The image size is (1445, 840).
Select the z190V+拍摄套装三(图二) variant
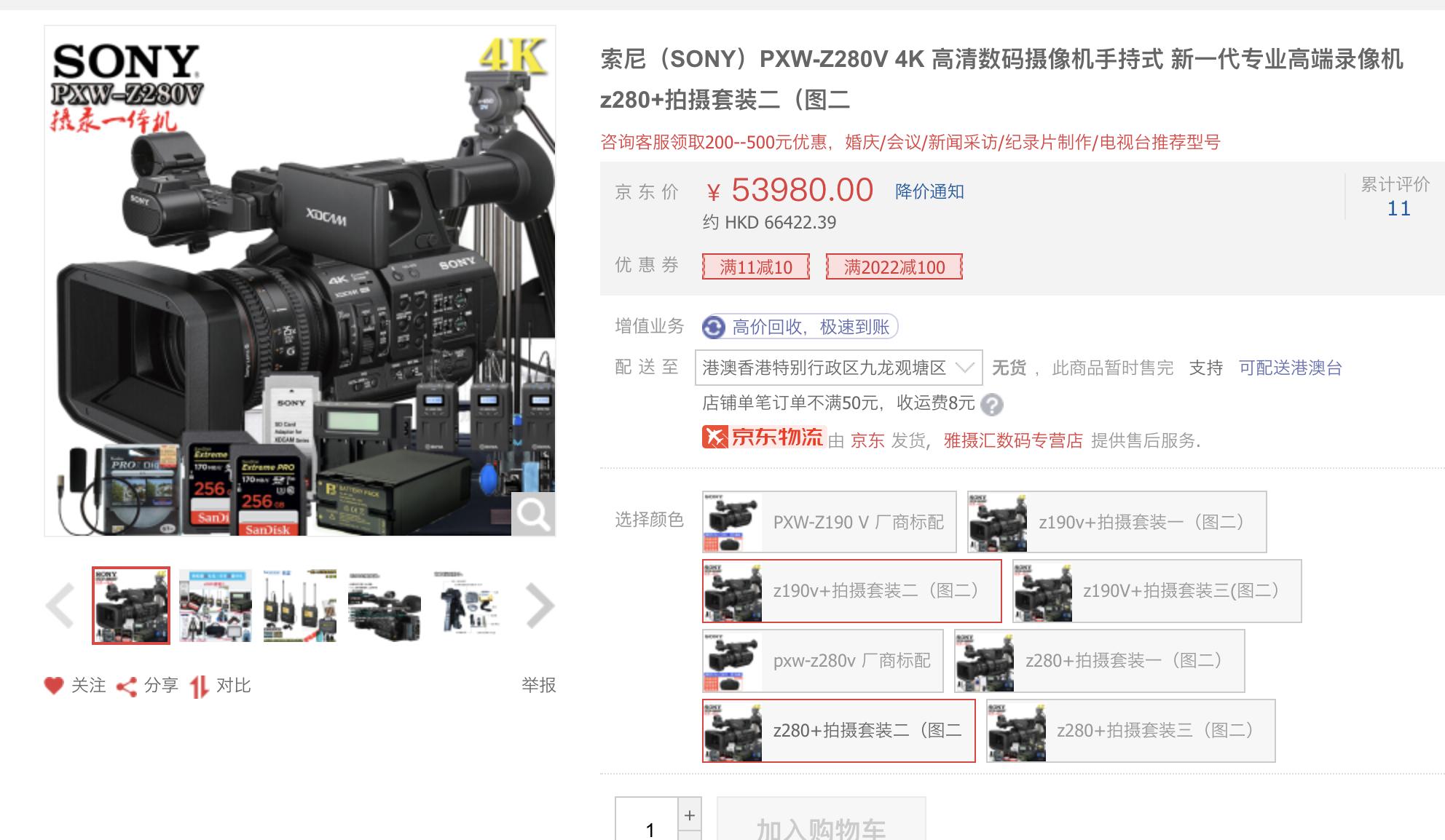coord(1158,591)
